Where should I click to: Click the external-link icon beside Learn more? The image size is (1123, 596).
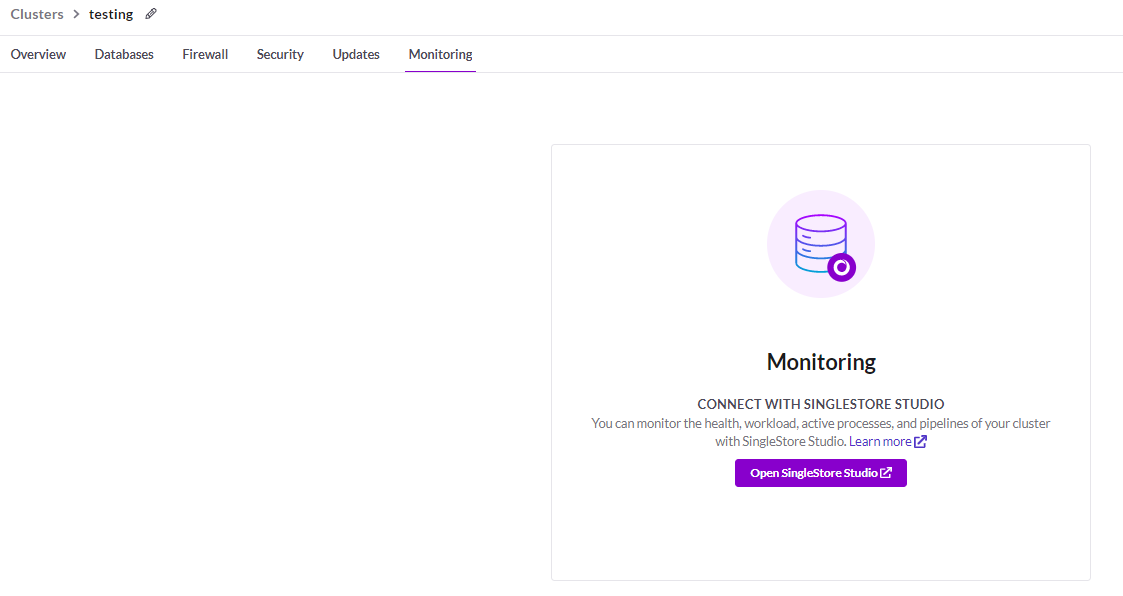tap(920, 441)
